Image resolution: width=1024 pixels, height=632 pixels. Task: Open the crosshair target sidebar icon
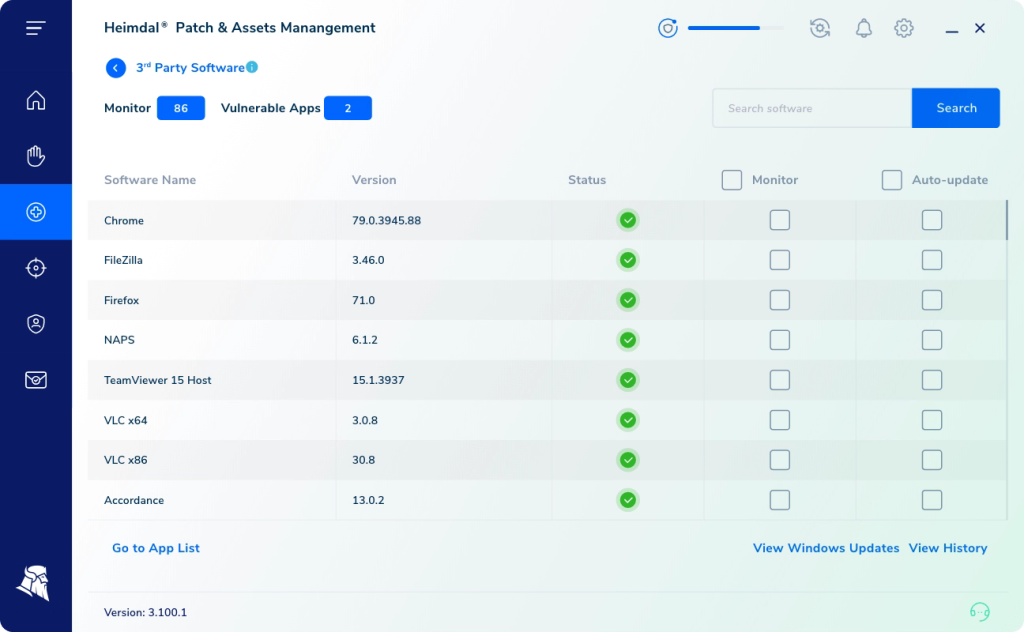click(x=36, y=268)
